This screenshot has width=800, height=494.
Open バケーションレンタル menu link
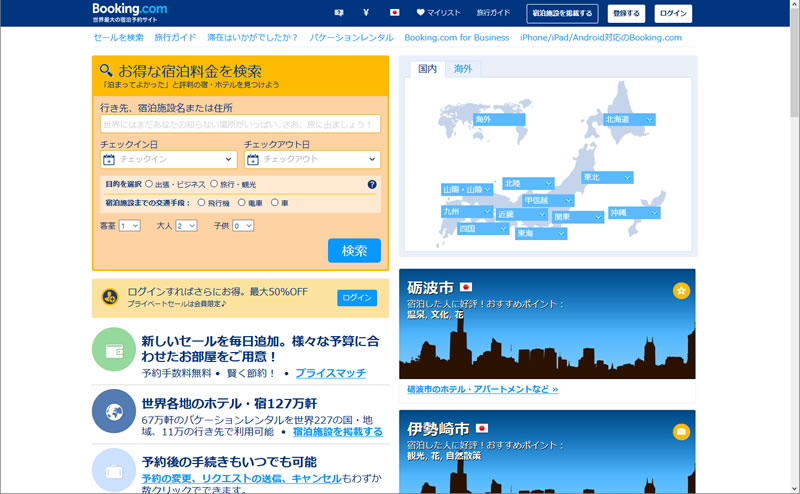351,37
